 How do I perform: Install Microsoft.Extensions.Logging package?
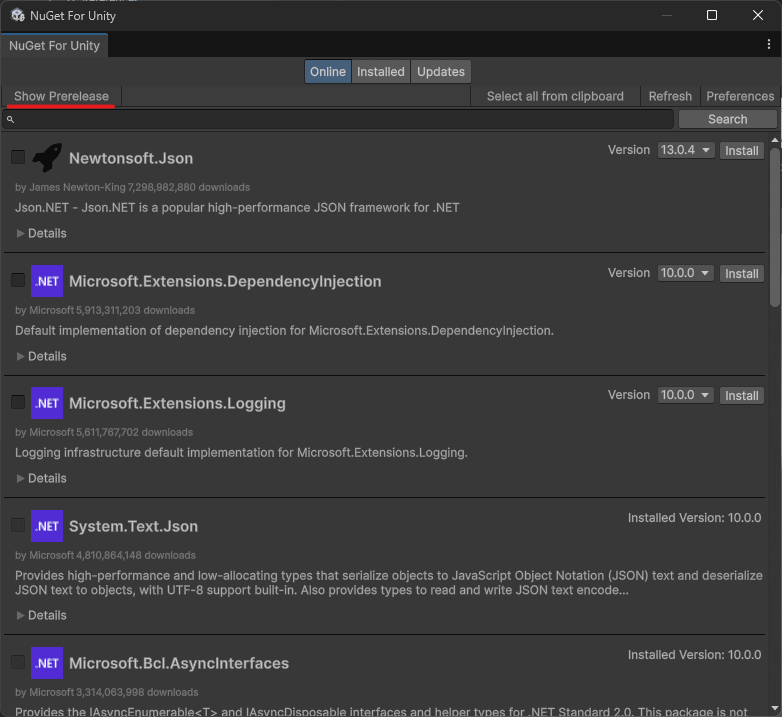(x=742, y=396)
